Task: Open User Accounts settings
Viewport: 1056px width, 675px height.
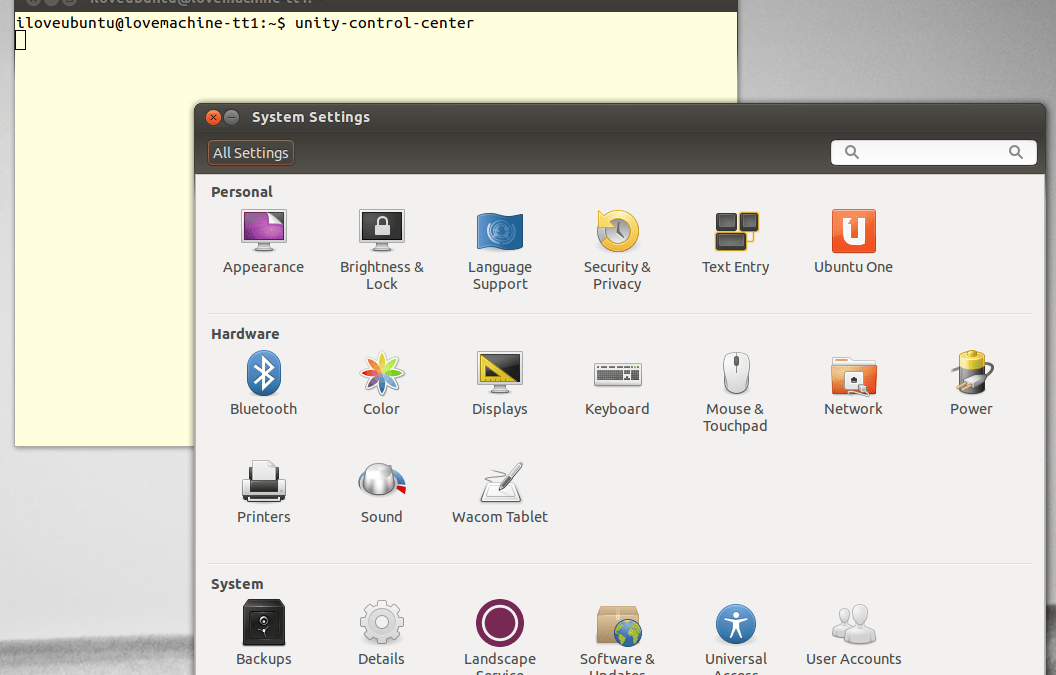Action: tap(853, 633)
